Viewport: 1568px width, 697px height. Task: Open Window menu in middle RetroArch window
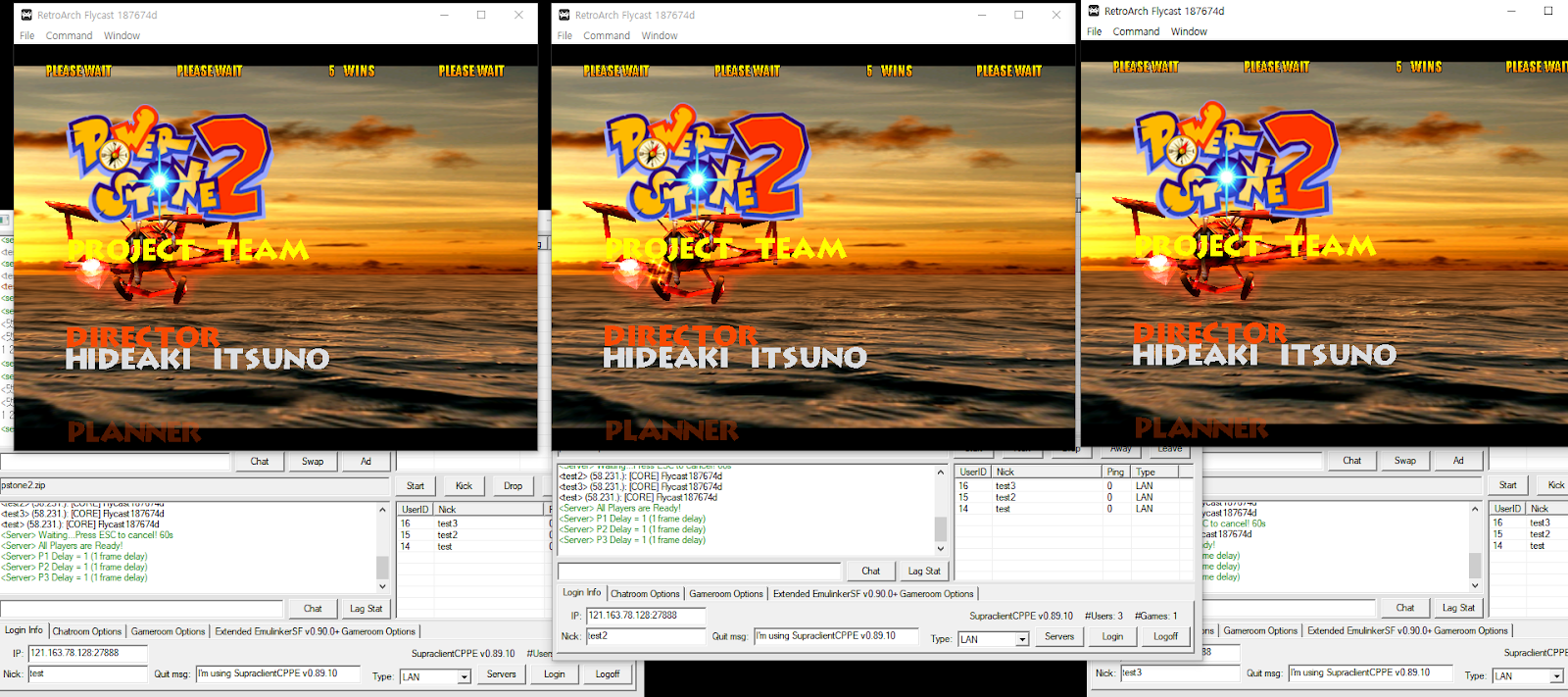pyautogui.click(x=660, y=35)
